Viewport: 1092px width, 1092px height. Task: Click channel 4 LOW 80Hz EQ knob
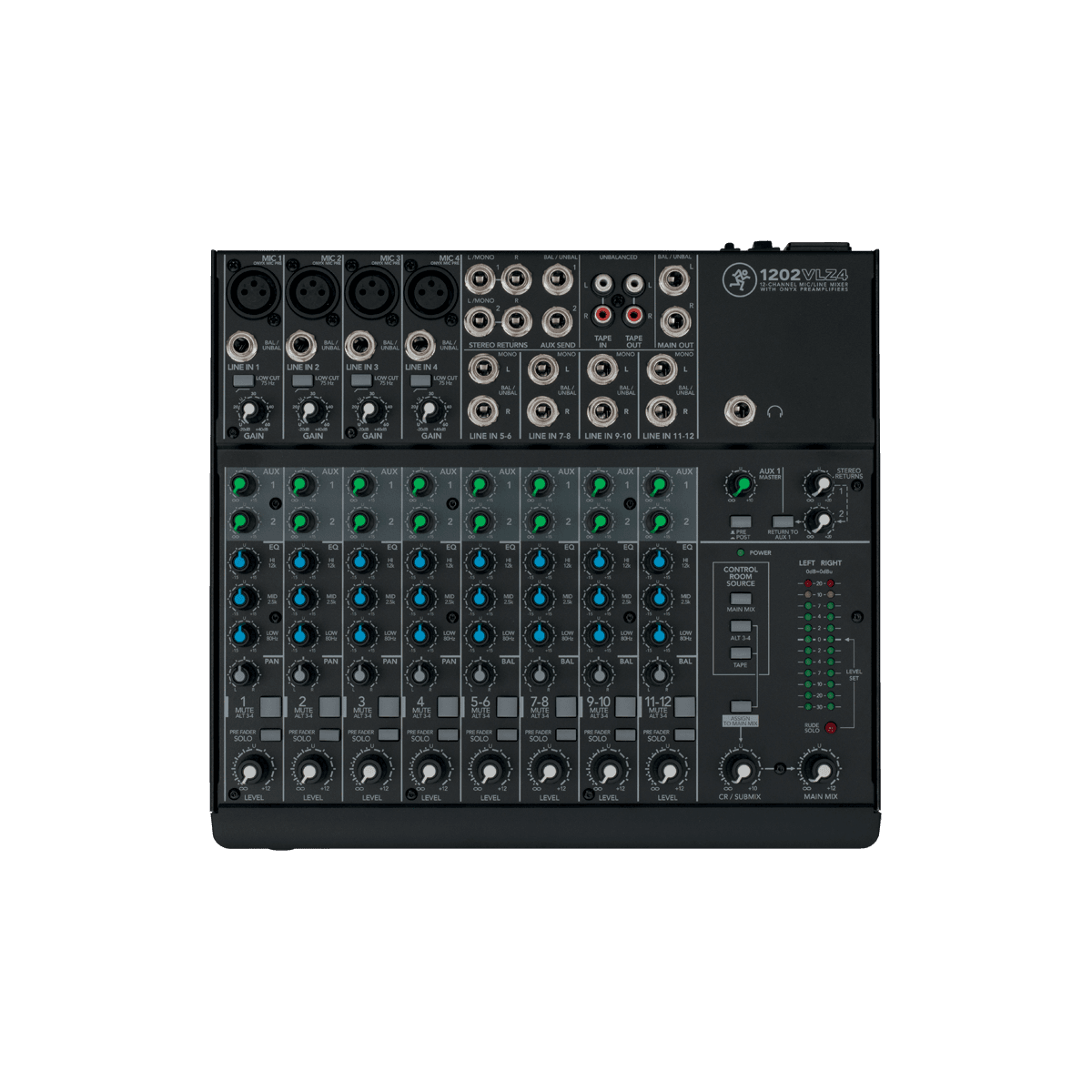[x=420, y=634]
